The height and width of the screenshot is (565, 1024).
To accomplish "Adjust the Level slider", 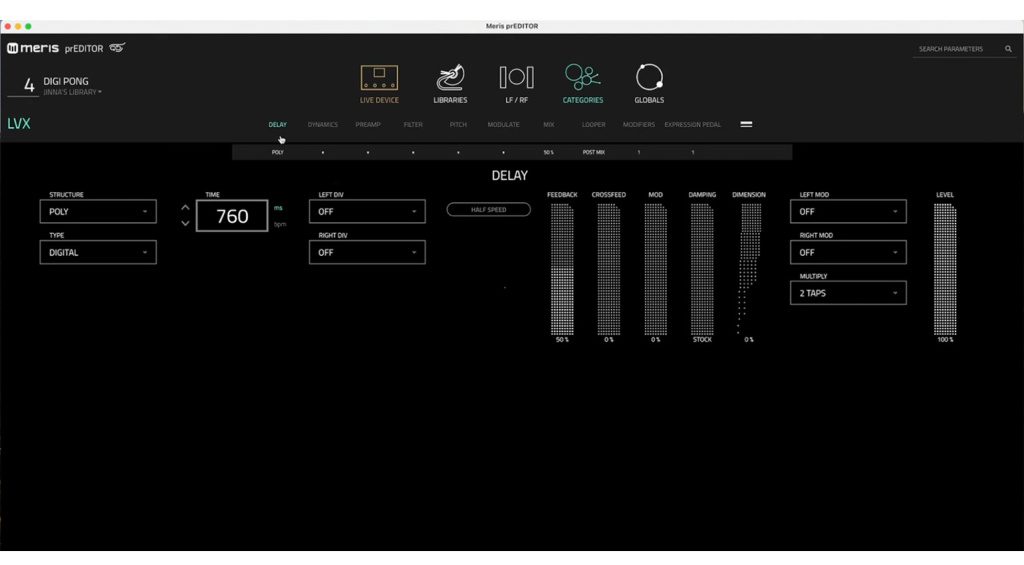I will 945,269.
